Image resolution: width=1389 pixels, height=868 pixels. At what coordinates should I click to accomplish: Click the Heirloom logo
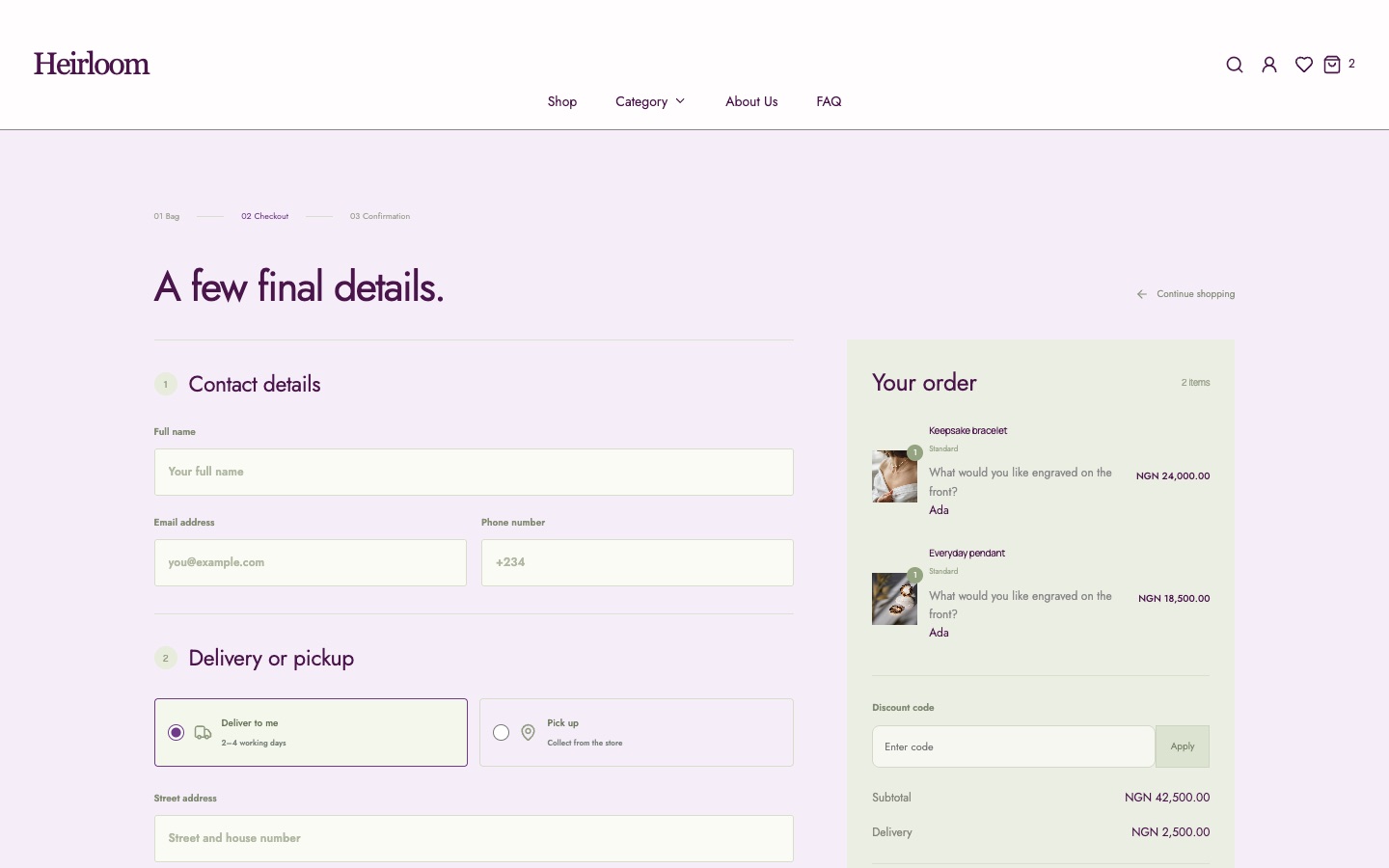pyautogui.click(x=92, y=64)
